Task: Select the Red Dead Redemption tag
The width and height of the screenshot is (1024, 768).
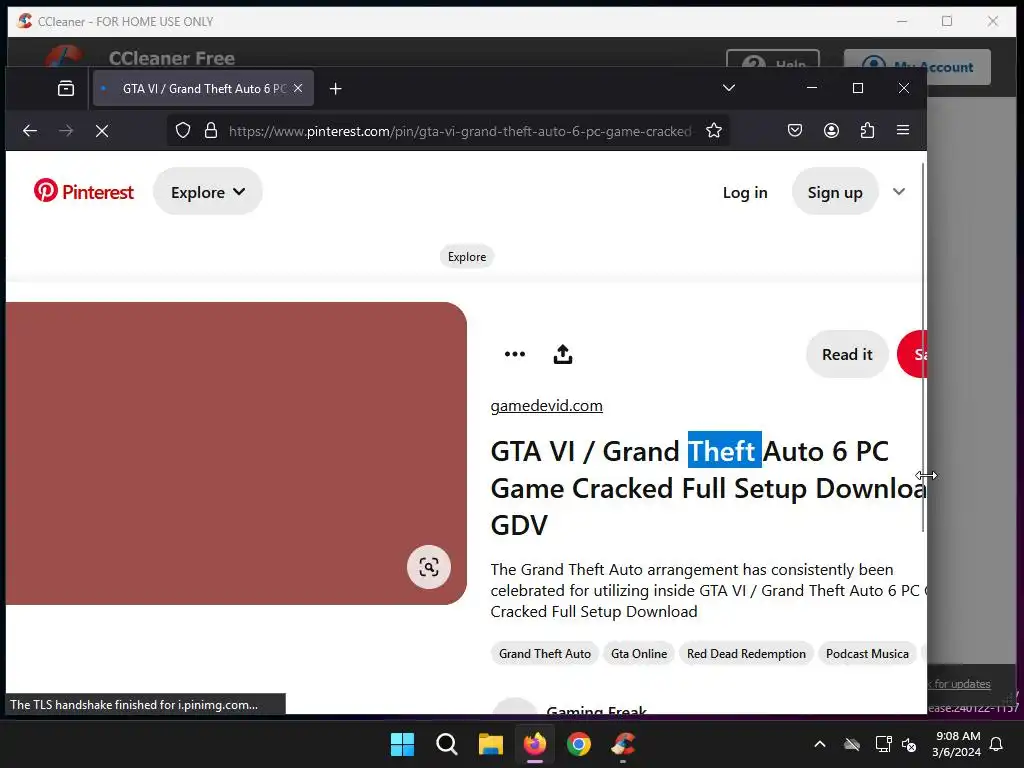Action: point(746,654)
